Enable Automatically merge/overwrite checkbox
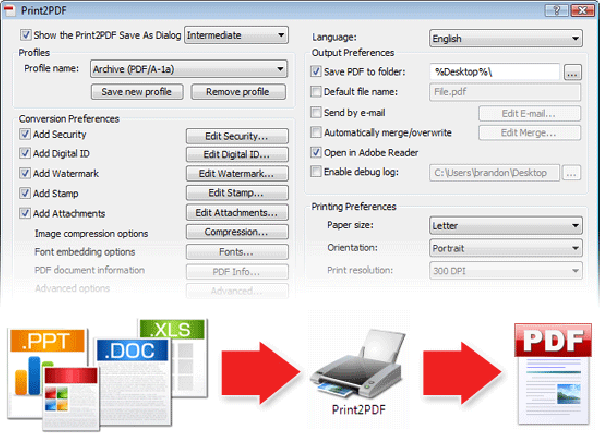Screen dimensions: 600x436 (316, 132)
